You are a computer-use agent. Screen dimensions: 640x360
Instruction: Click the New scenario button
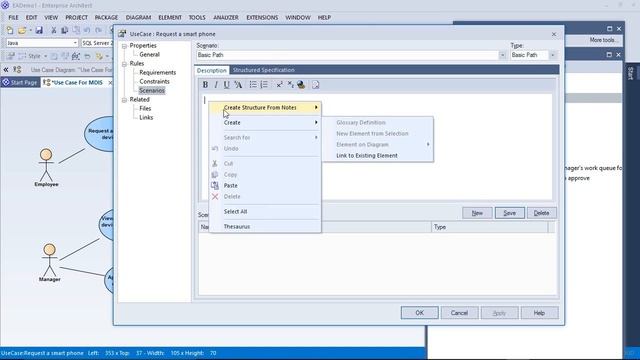pos(477,213)
